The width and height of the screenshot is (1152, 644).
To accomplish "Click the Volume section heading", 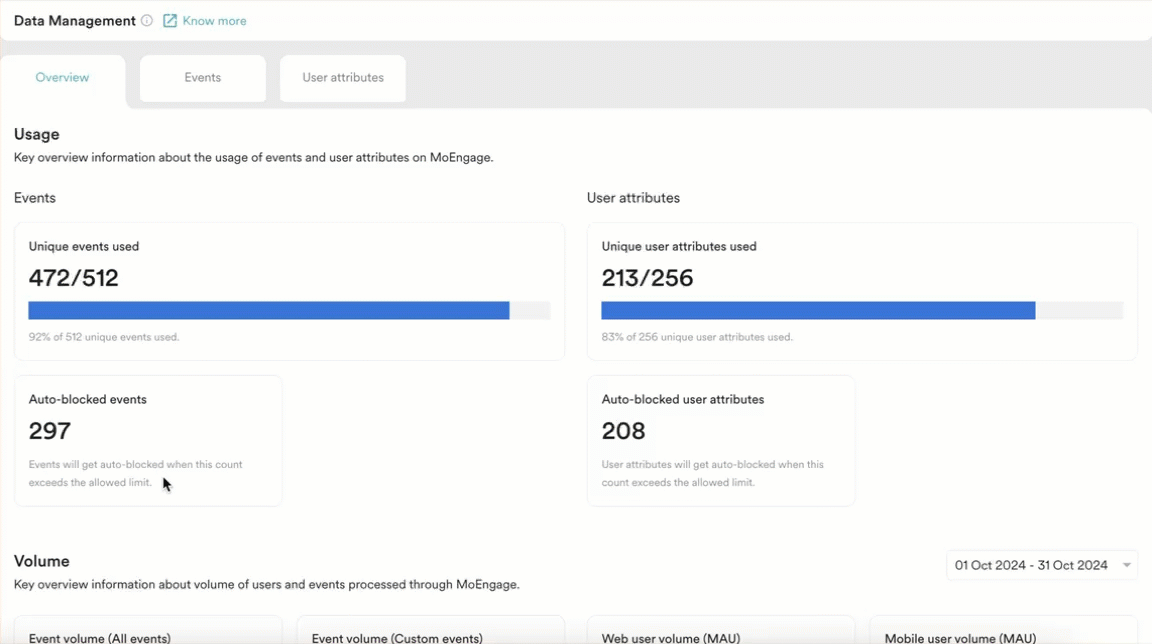I will (x=42, y=562).
